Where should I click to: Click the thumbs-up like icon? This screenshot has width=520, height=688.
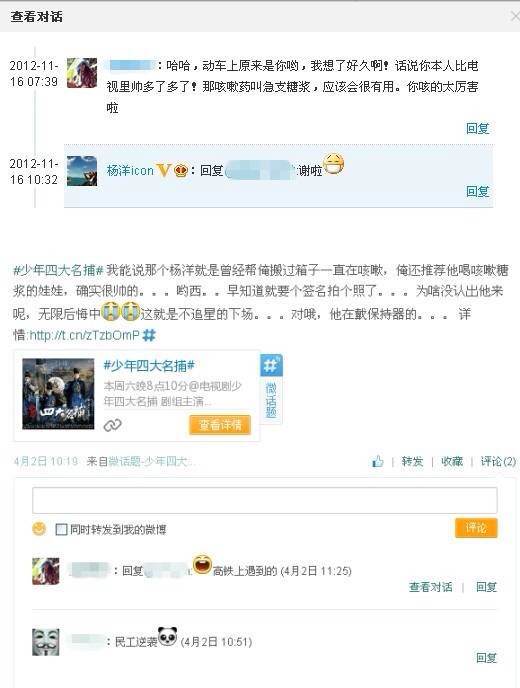377,461
